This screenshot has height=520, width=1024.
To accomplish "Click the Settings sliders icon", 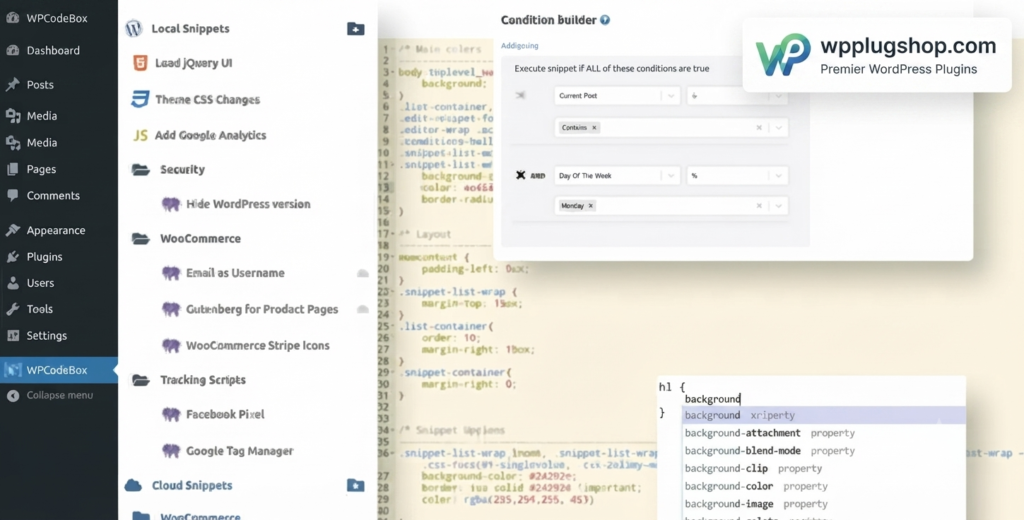I will 12,336.
